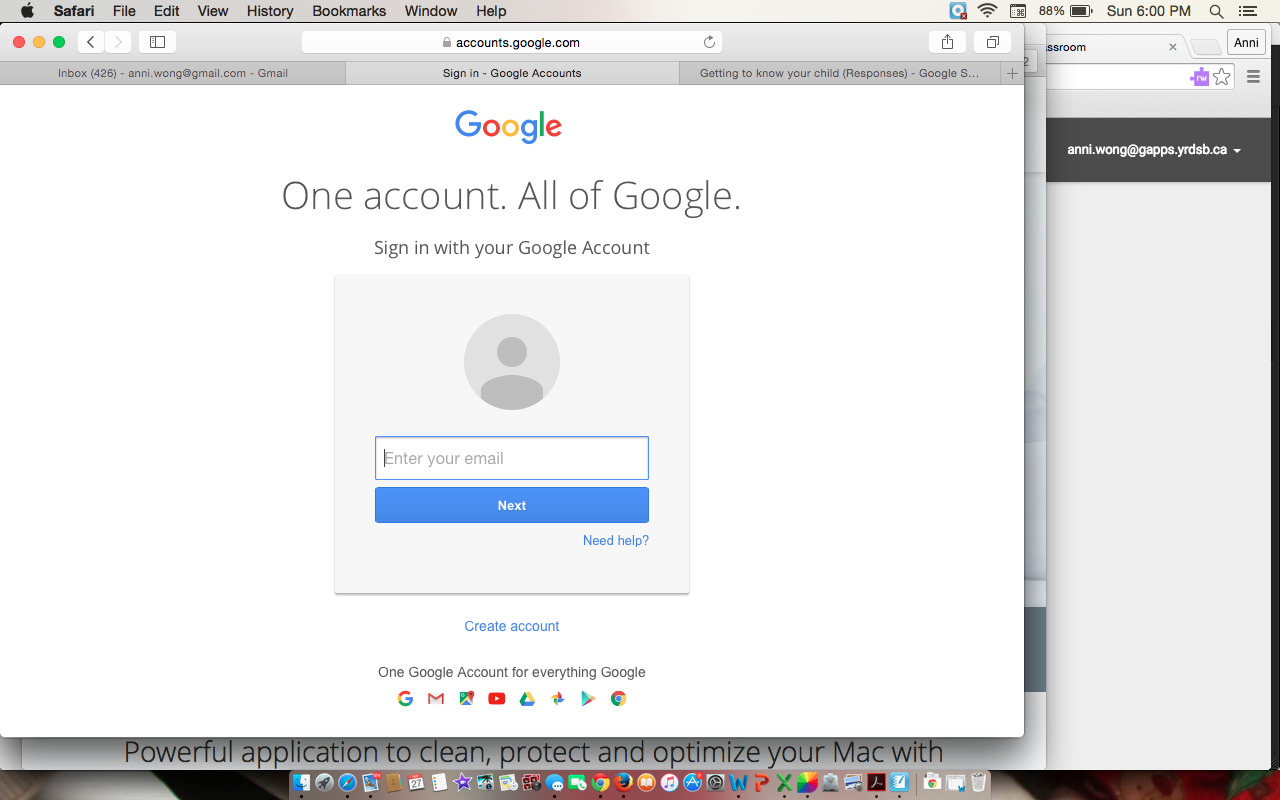Open the Apple menu
Viewport: 1280px width, 800px height.
27,11
